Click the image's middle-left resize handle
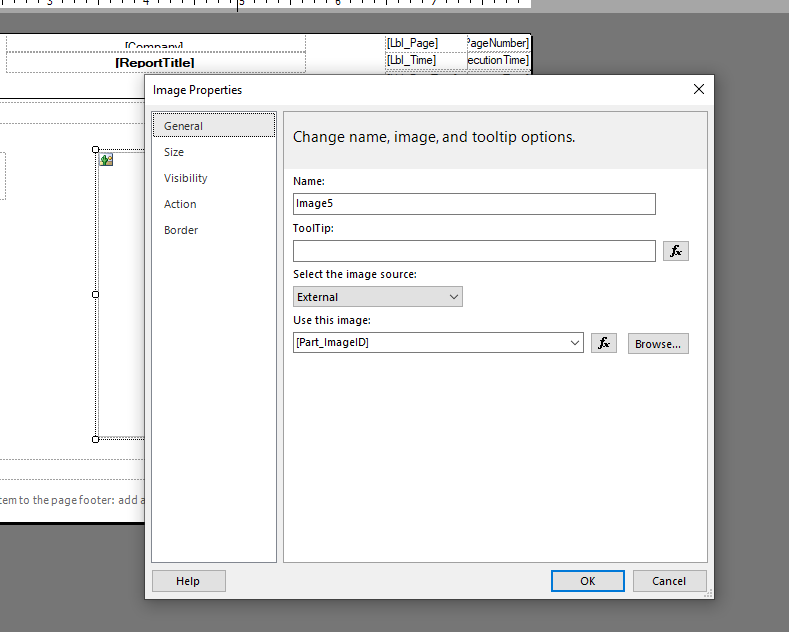 (96, 294)
